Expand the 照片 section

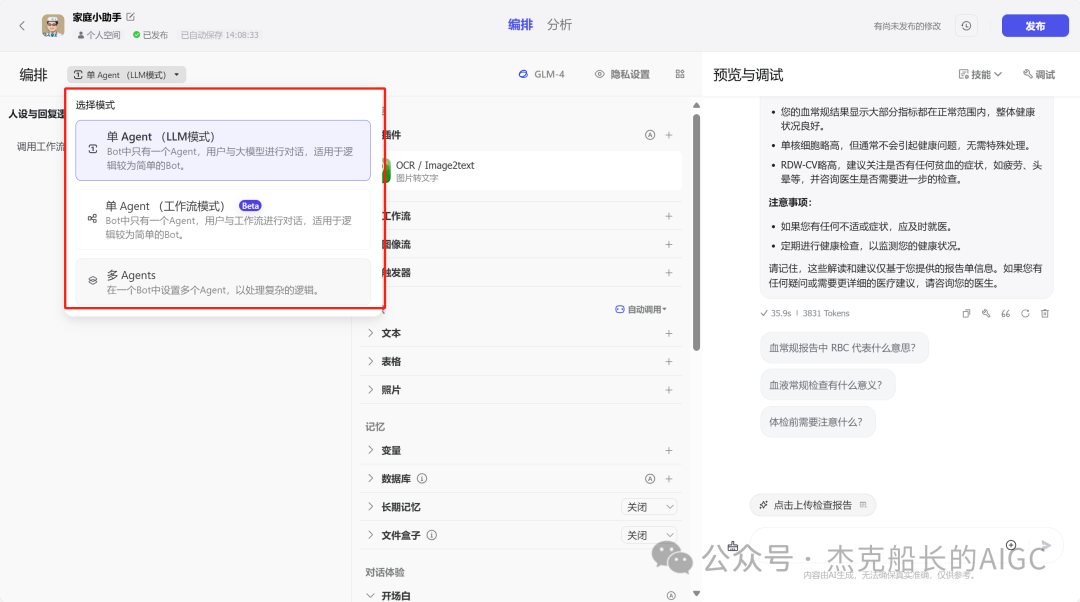[371, 390]
